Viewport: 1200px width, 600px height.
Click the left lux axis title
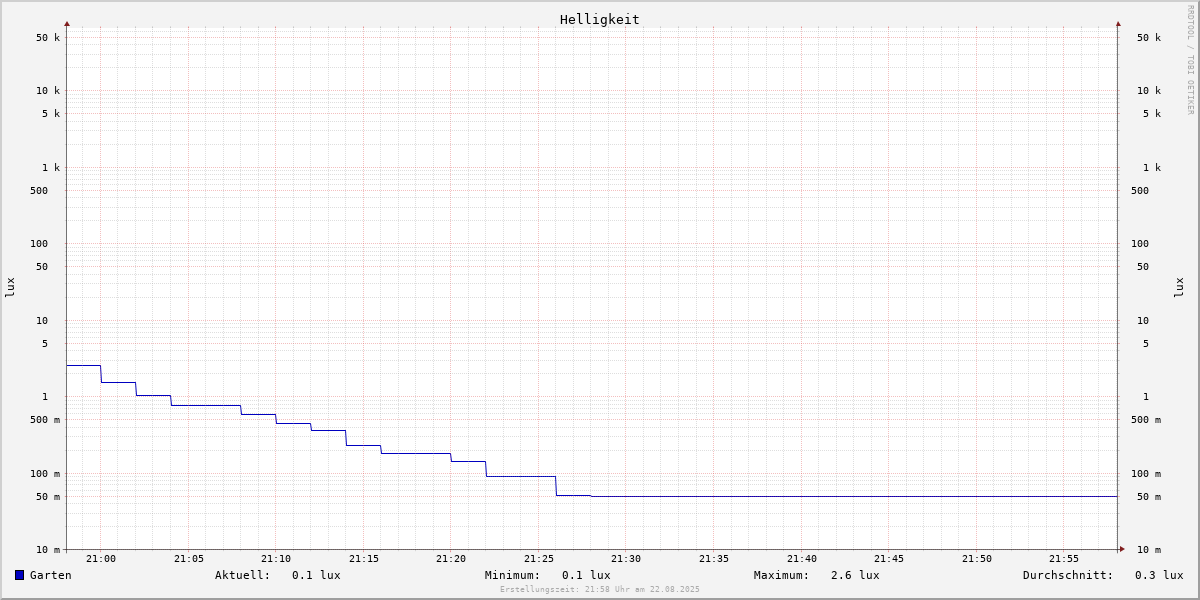point(10,287)
